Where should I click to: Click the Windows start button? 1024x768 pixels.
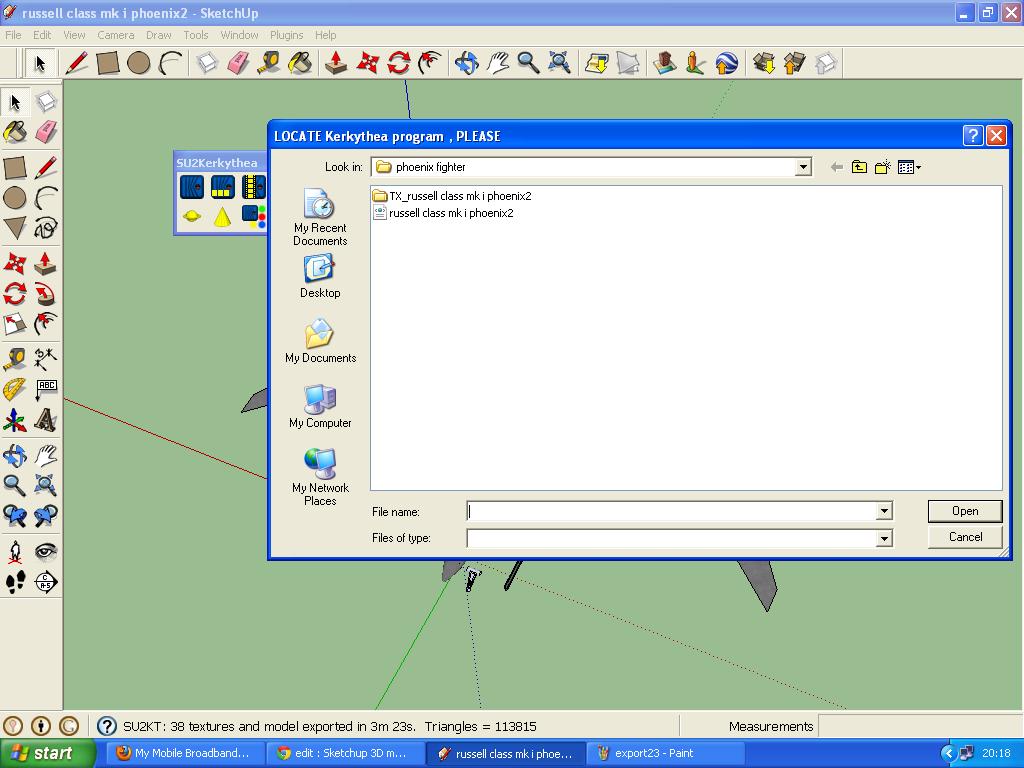(x=47, y=753)
